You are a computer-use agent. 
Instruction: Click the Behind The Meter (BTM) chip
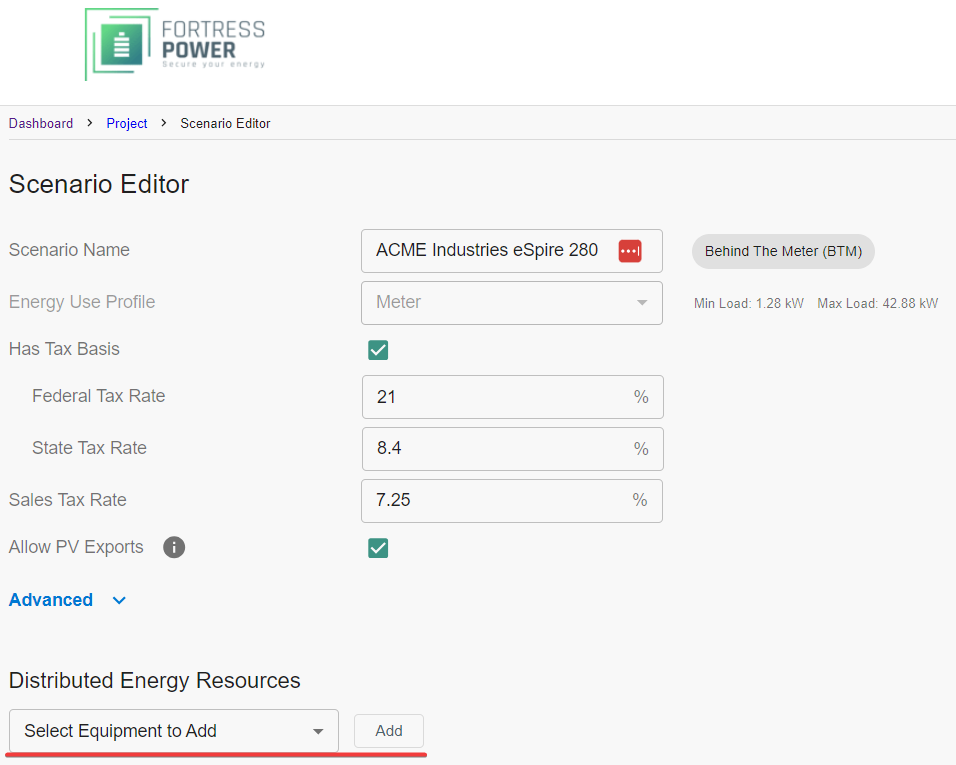tap(783, 251)
